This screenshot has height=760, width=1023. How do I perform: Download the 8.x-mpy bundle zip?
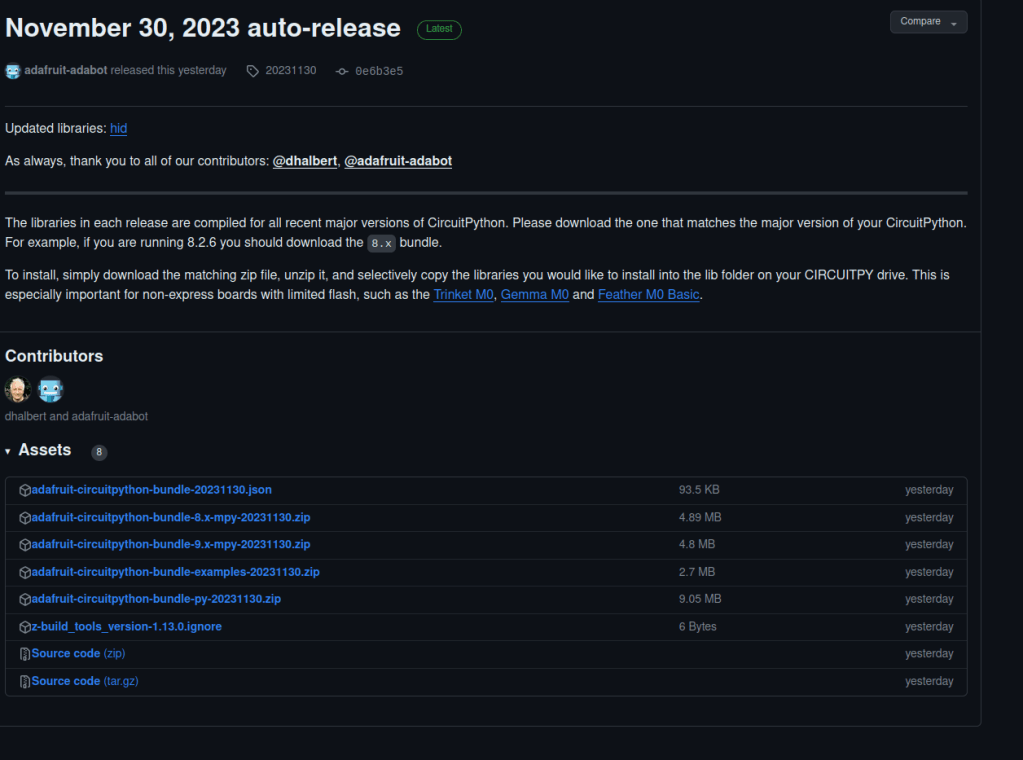point(171,518)
